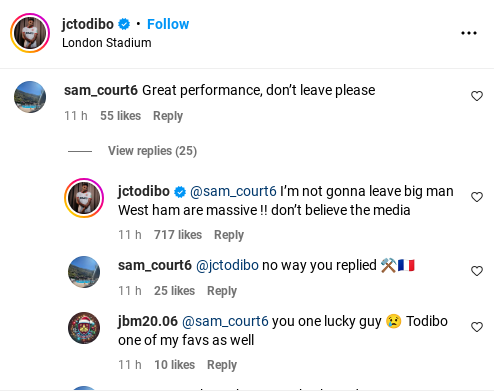View the 55 likes on the top comment
Image resolution: width=494 pixels, height=392 pixels.
coord(120,116)
